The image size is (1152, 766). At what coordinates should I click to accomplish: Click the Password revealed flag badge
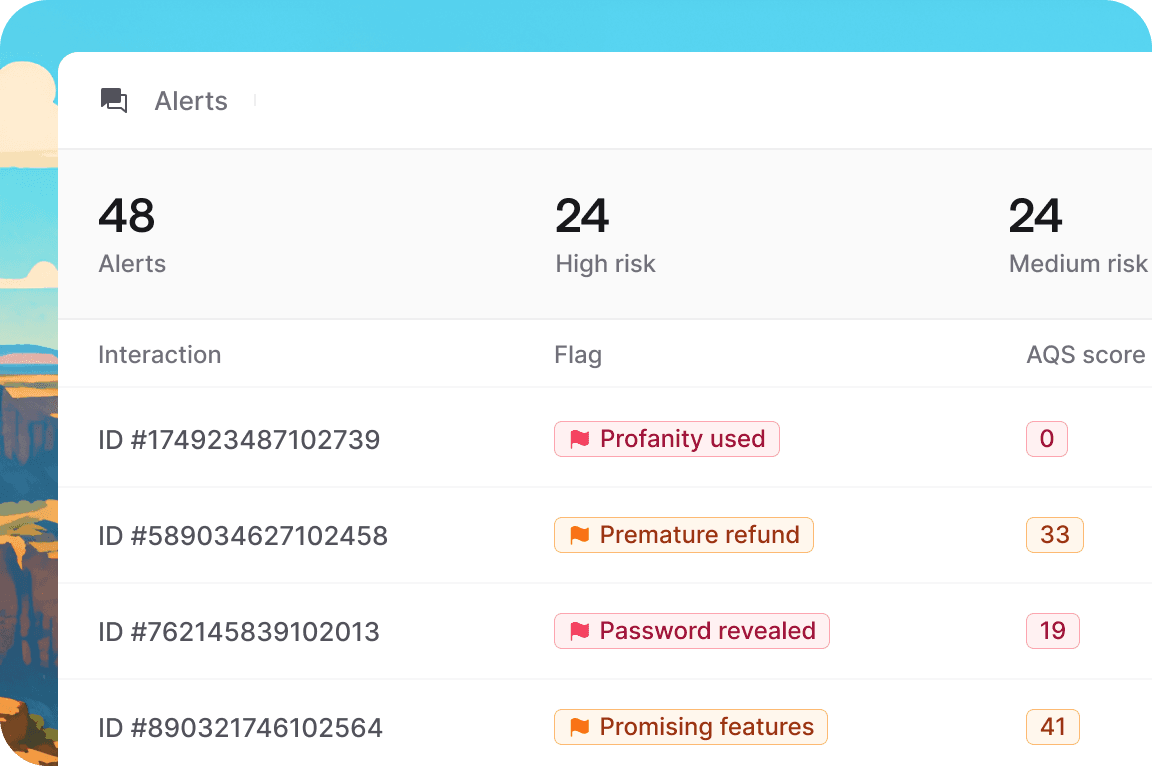(691, 631)
